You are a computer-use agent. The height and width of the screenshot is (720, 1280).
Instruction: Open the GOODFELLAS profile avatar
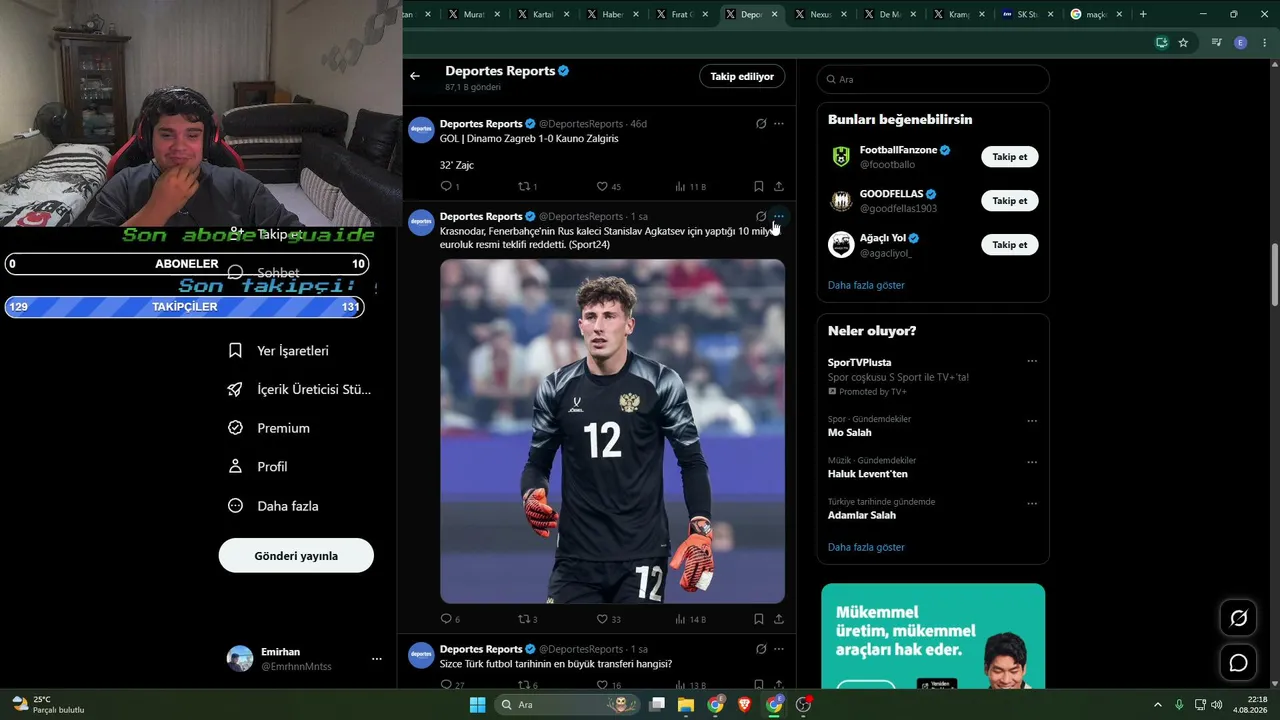point(841,201)
